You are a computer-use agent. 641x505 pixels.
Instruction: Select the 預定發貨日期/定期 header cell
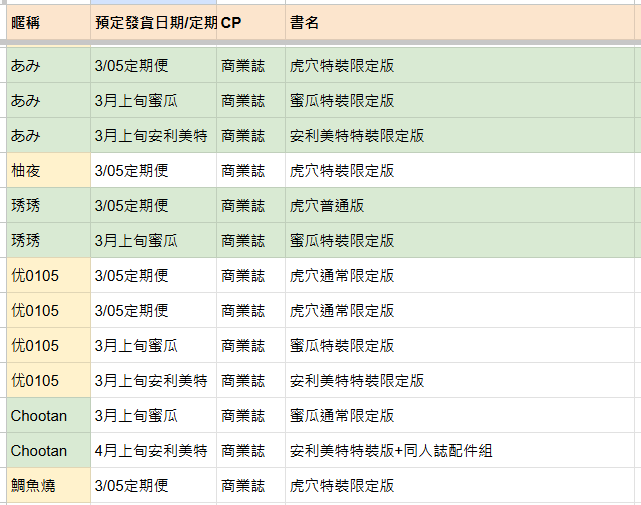pos(153,22)
